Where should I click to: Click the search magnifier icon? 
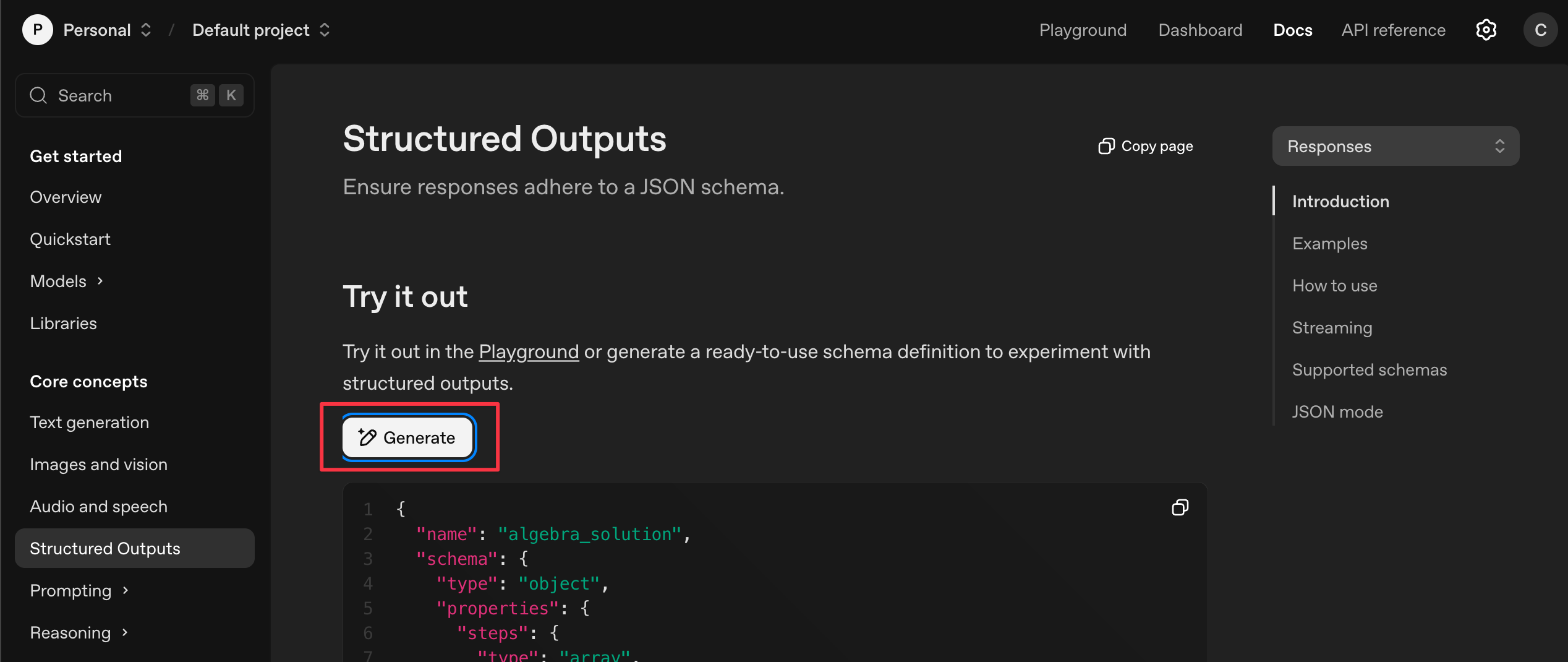(38, 95)
